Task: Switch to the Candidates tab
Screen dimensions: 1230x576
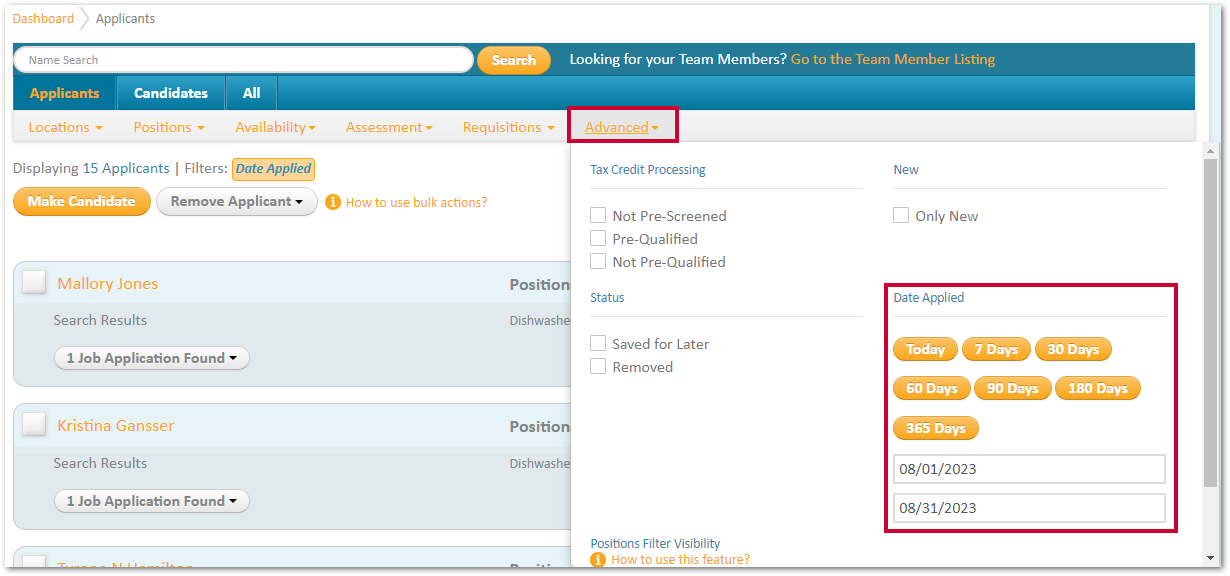Action: point(171,93)
